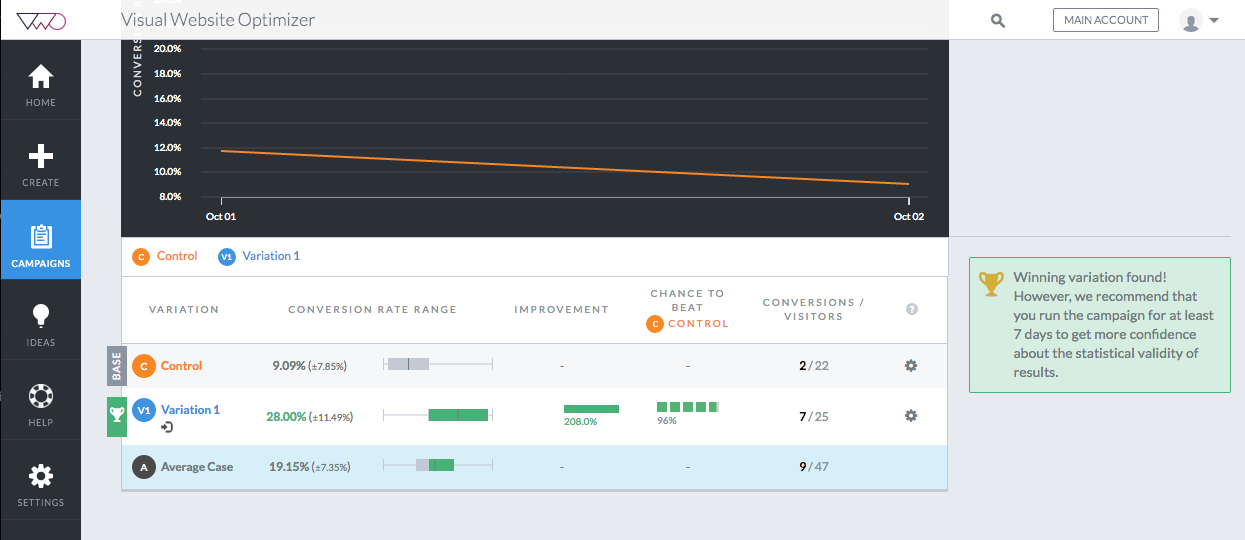
Task: Click the 7/25 conversions value
Action: [814, 417]
